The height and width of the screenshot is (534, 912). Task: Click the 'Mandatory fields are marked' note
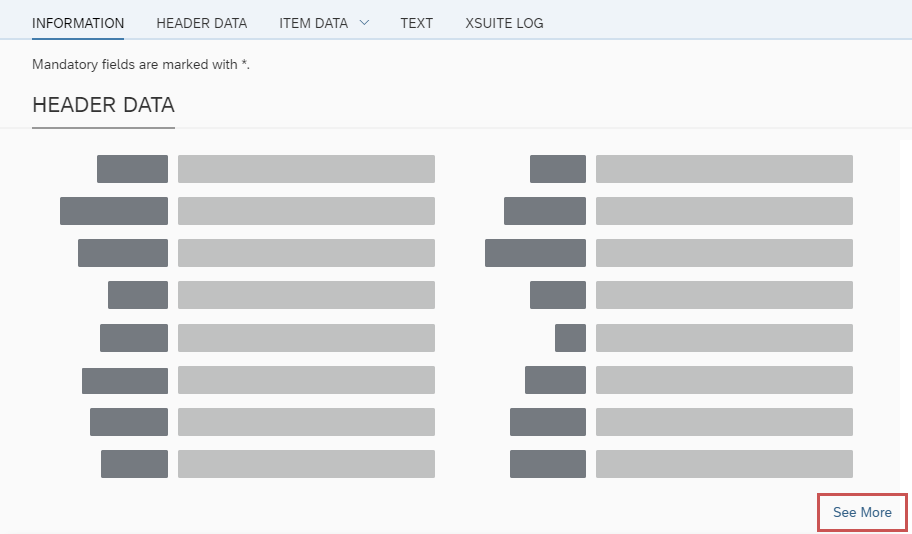(141, 65)
